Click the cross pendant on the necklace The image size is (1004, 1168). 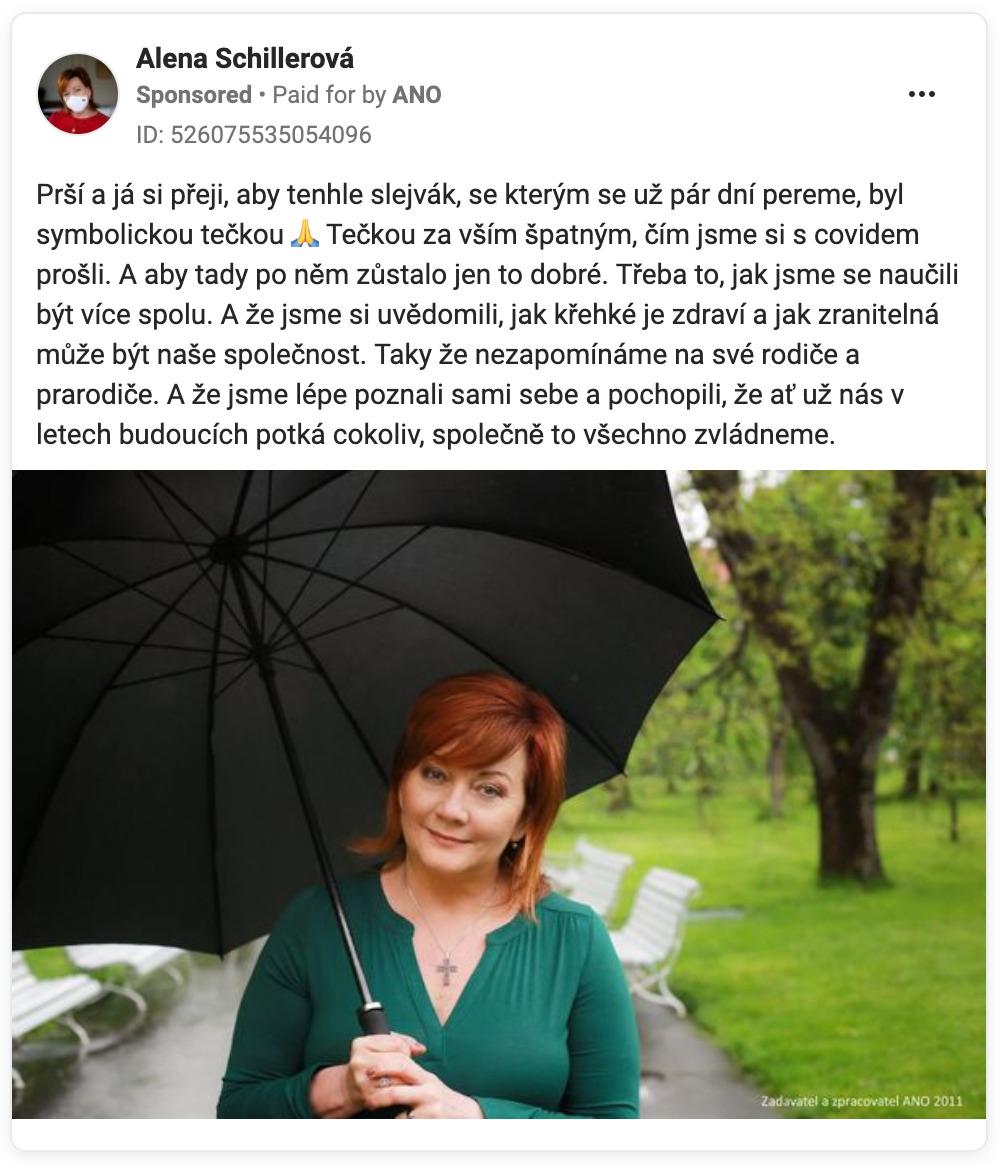point(447,970)
